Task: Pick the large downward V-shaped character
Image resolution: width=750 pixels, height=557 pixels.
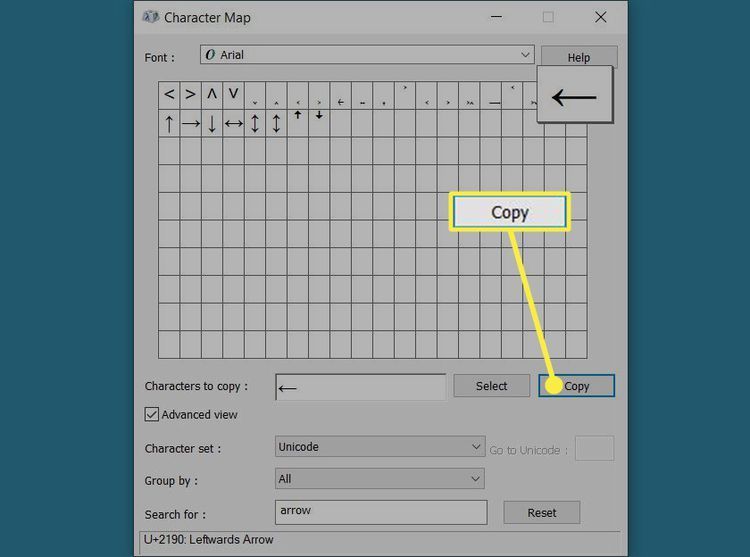Action: click(233, 94)
